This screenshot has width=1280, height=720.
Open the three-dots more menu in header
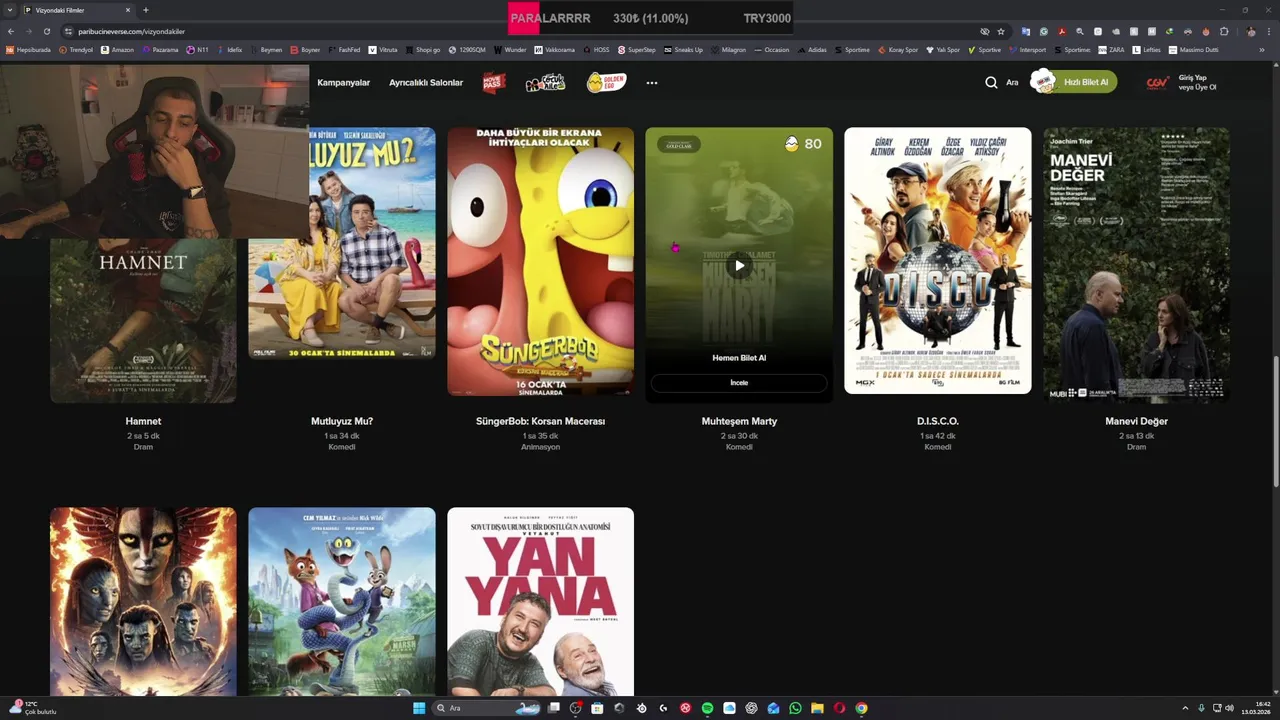pos(652,83)
